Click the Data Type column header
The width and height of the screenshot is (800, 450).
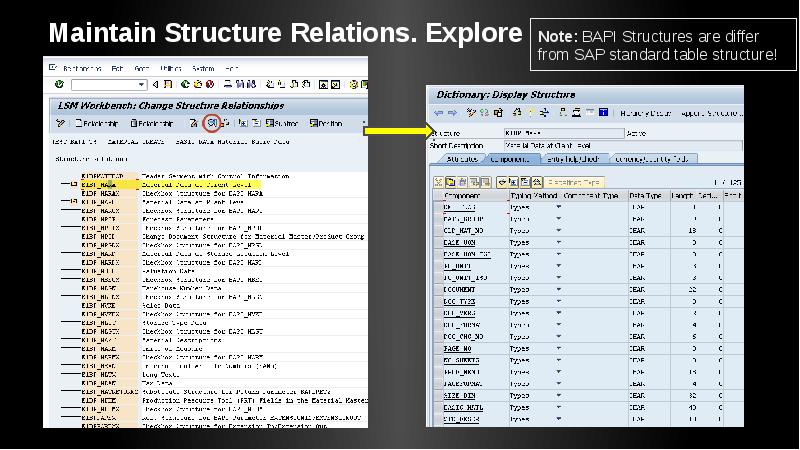(x=648, y=195)
